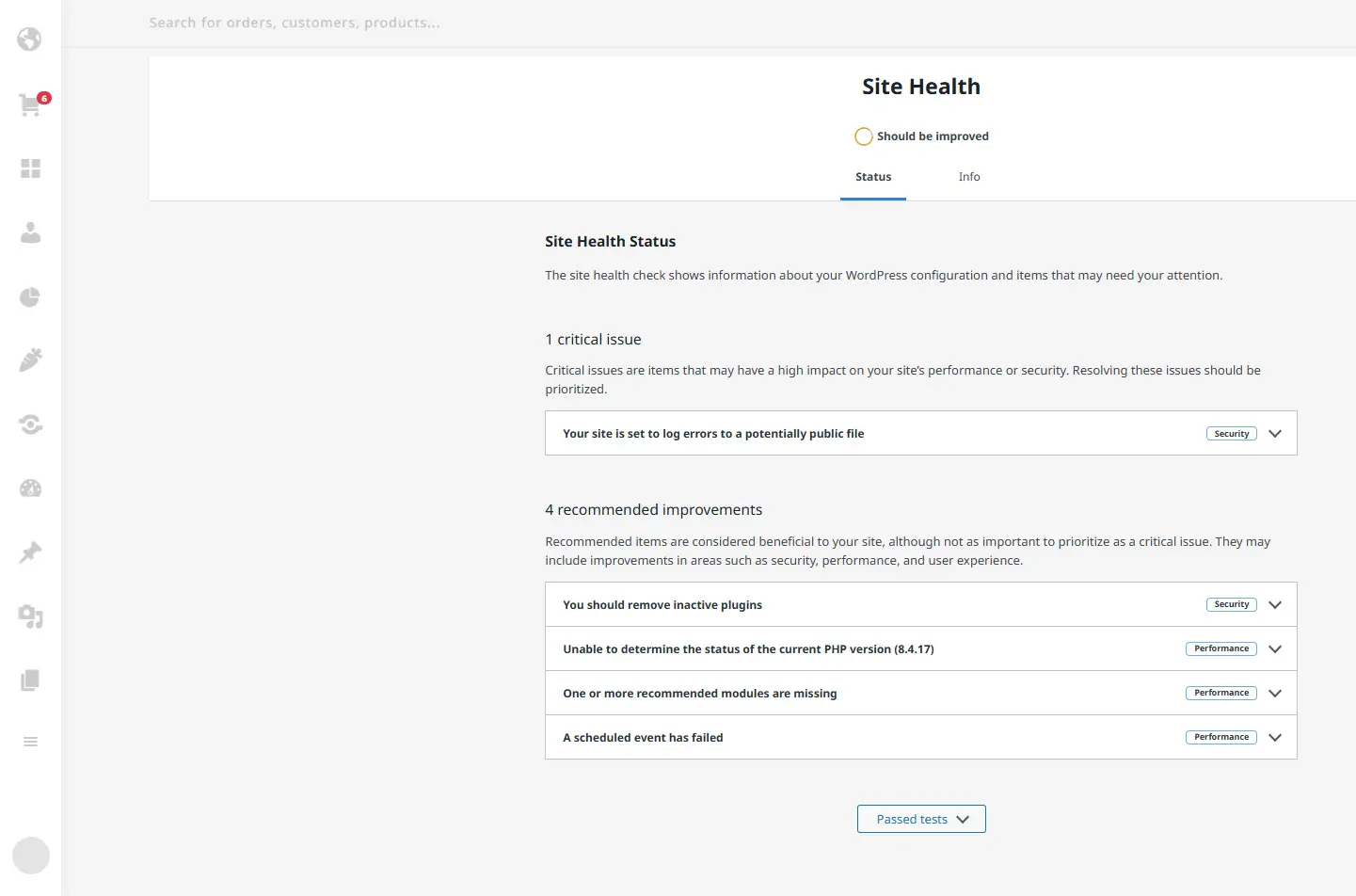Open the Passed tests dropdown button
The width and height of the screenshot is (1356, 896).
921,819
